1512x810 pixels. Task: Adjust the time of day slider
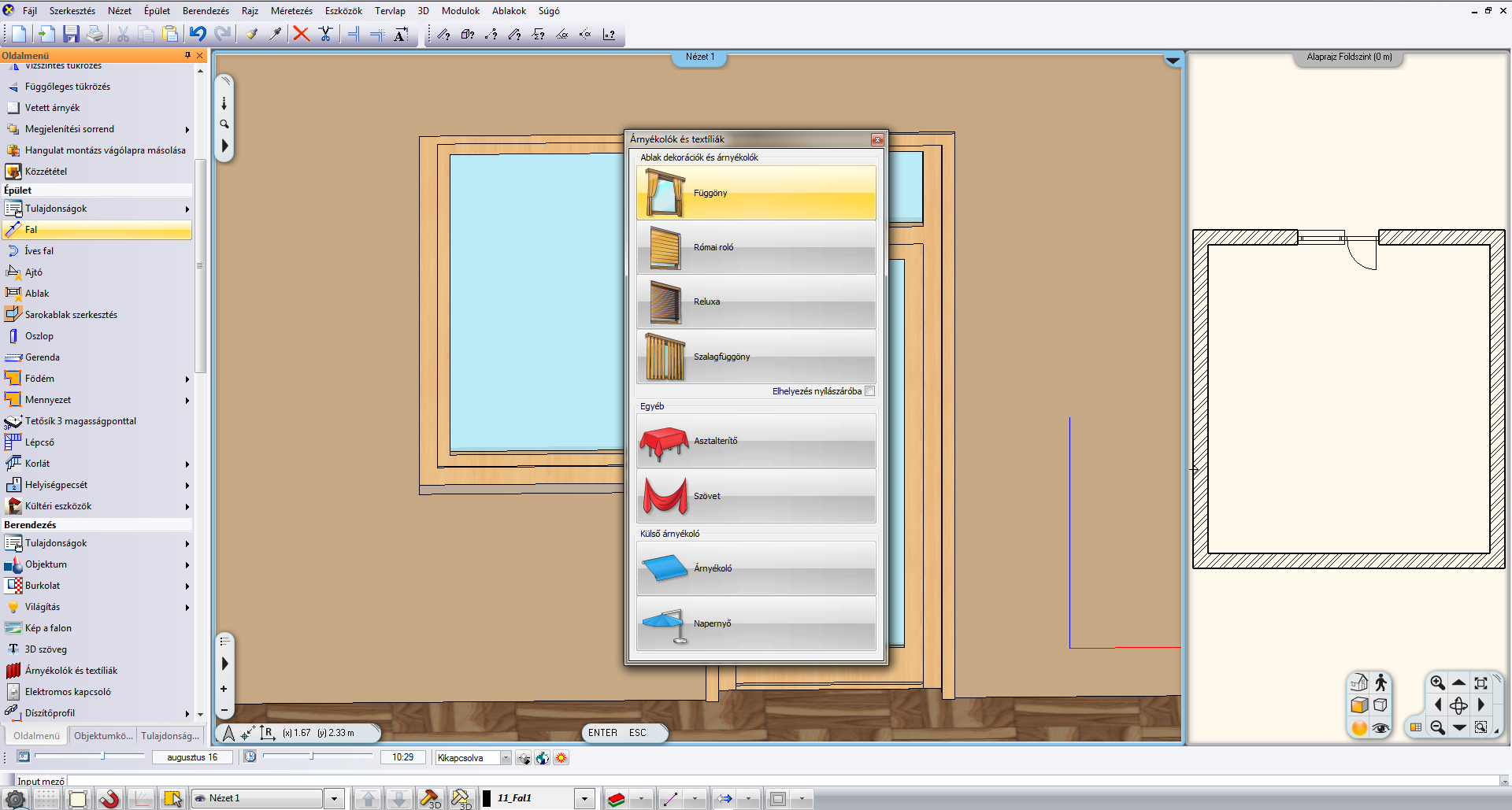click(312, 756)
